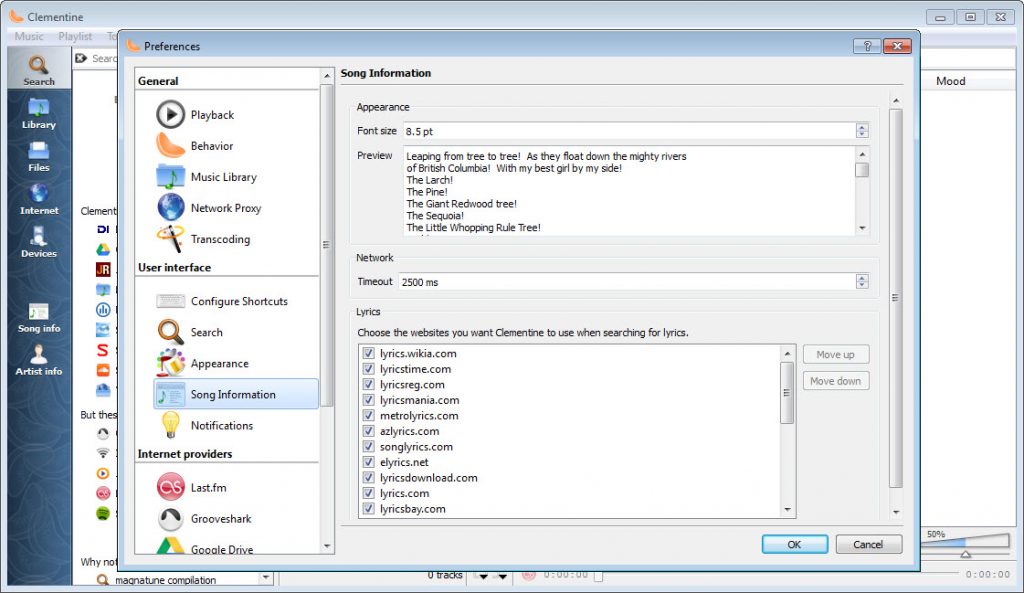Click the Move up button

pyautogui.click(x=835, y=354)
